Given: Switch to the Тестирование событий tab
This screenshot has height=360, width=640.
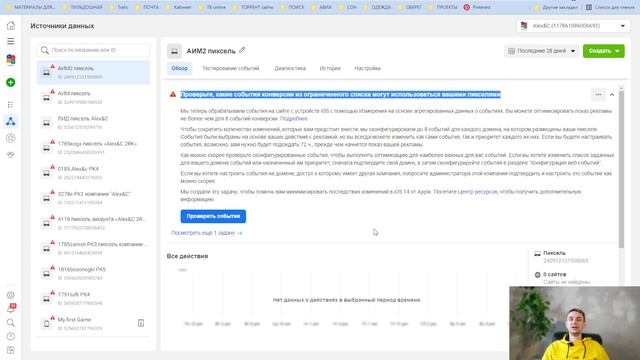Looking at the screenshot, I should click(x=231, y=68).
